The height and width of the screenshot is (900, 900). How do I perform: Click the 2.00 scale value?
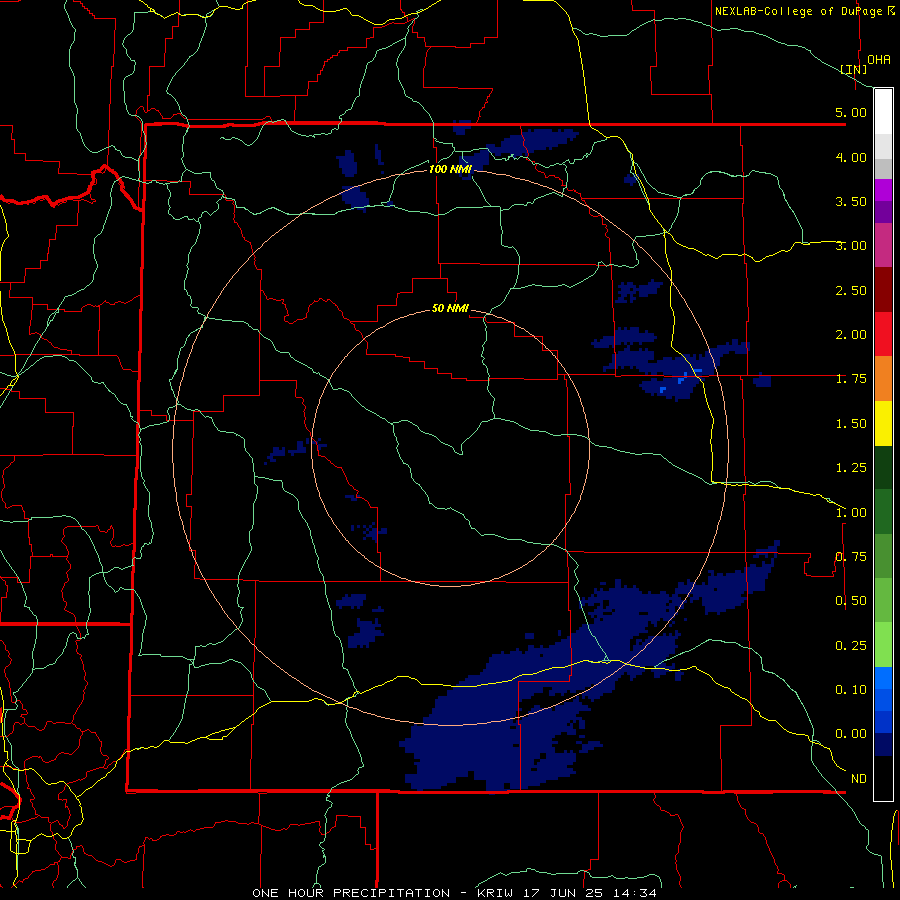(851, 335)
